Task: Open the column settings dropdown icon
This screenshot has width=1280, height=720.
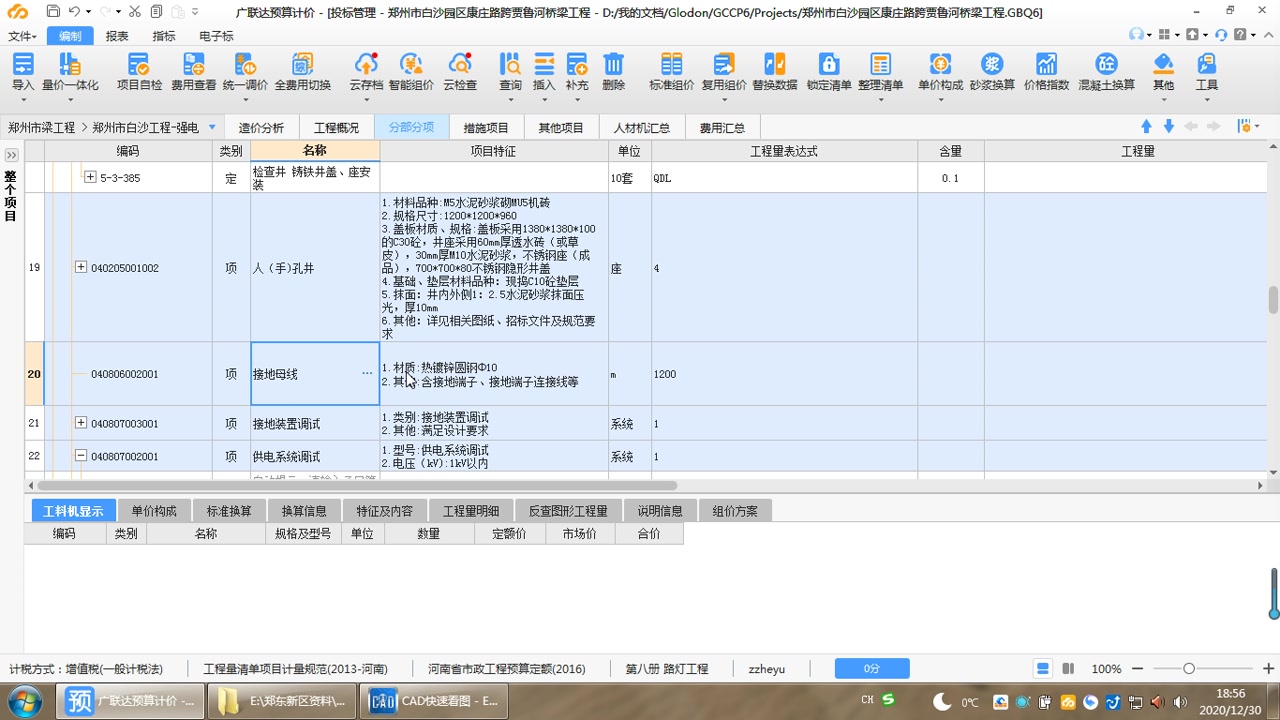Action: (1247, 126)
